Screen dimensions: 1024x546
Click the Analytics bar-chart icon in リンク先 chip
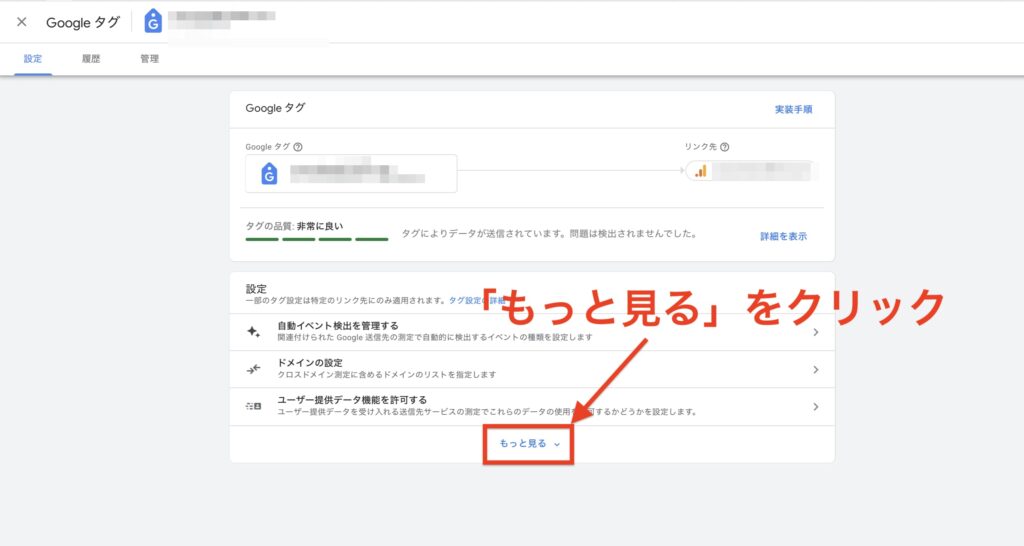701,171
